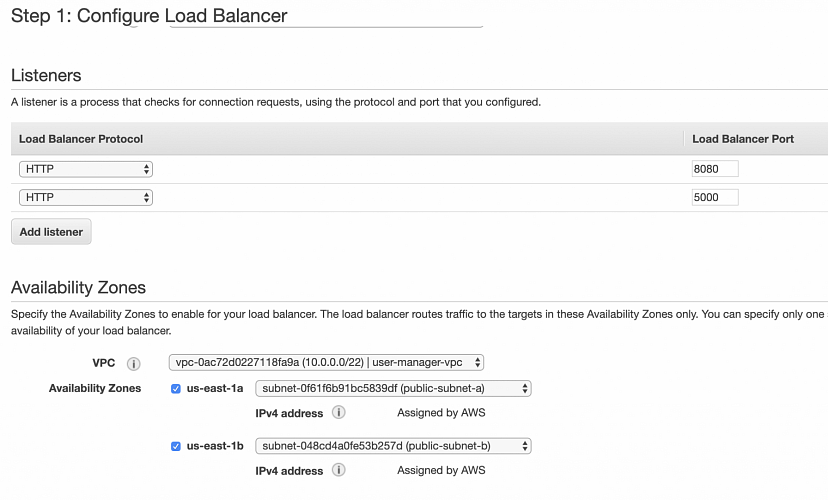The image size is (828, 500).
Task: Click the Availability Zones section heading
Action: pyautogui.click(x=78, y=288)
